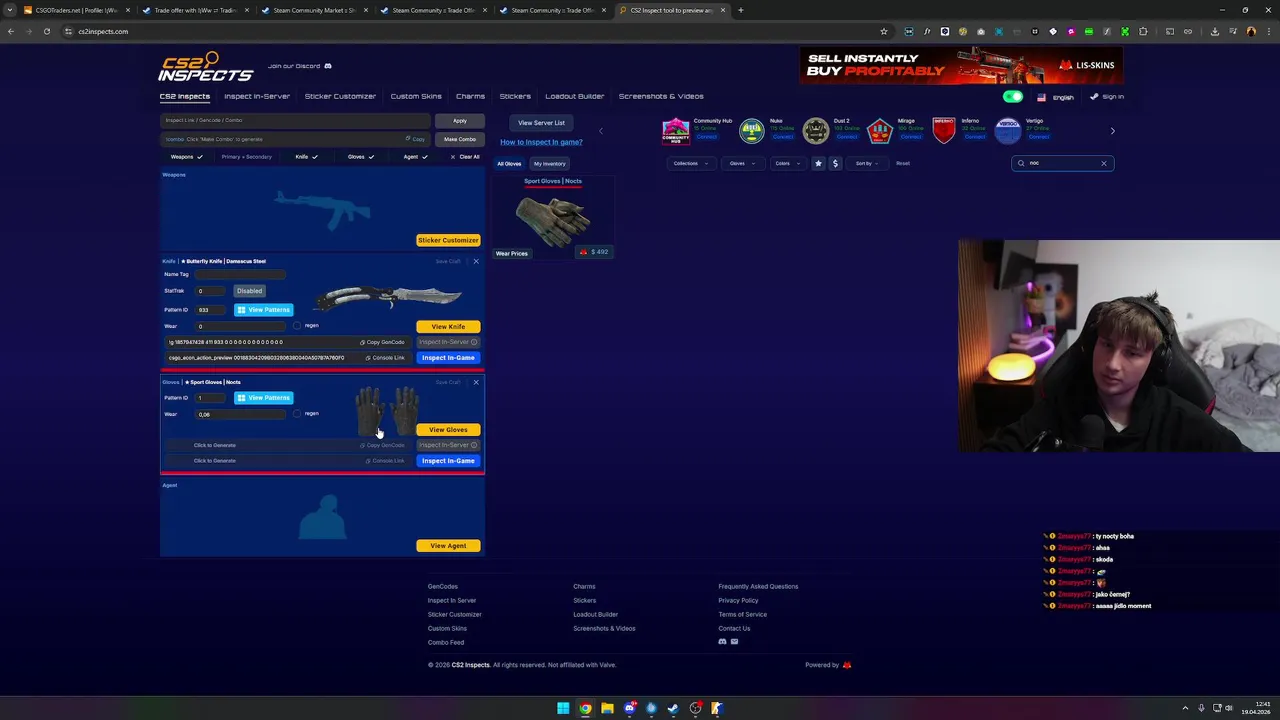Image resolution: width=1280 pixels, height=720 pixels.
Task: Copy the knife GenCode
Action: [383, 342]
